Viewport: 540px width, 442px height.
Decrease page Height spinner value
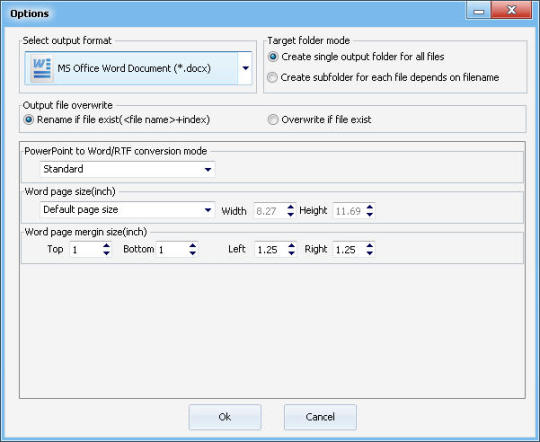tap(370, 214)
